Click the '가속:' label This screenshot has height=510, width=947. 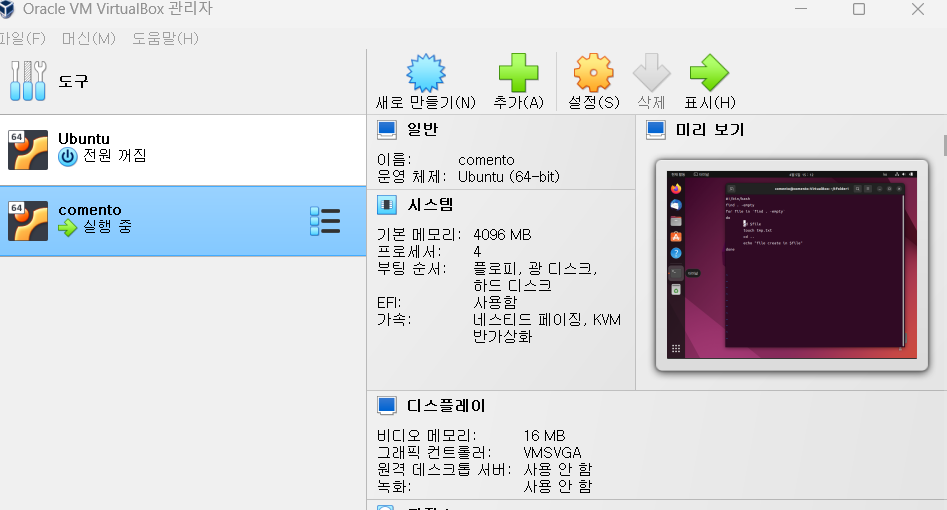click(394, 319)
